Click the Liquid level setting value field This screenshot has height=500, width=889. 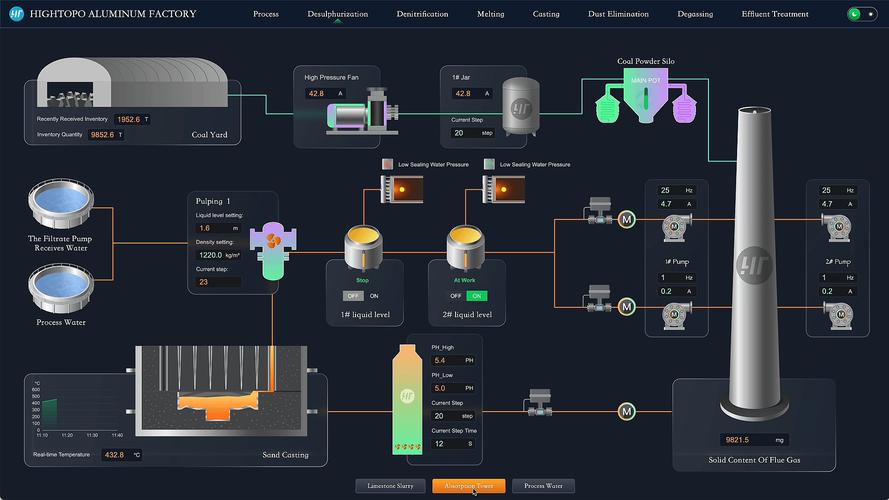[218, 228]
